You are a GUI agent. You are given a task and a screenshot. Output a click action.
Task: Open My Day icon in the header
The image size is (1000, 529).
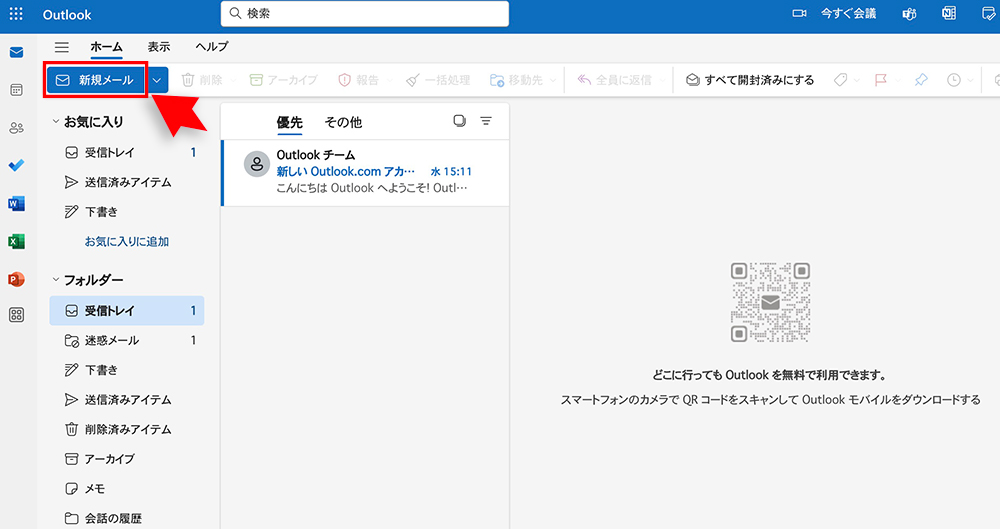[989, 14]
